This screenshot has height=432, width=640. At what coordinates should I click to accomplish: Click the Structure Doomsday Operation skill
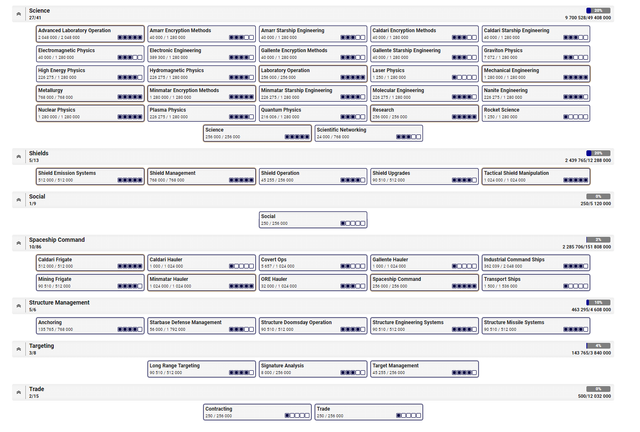[313, 326]
